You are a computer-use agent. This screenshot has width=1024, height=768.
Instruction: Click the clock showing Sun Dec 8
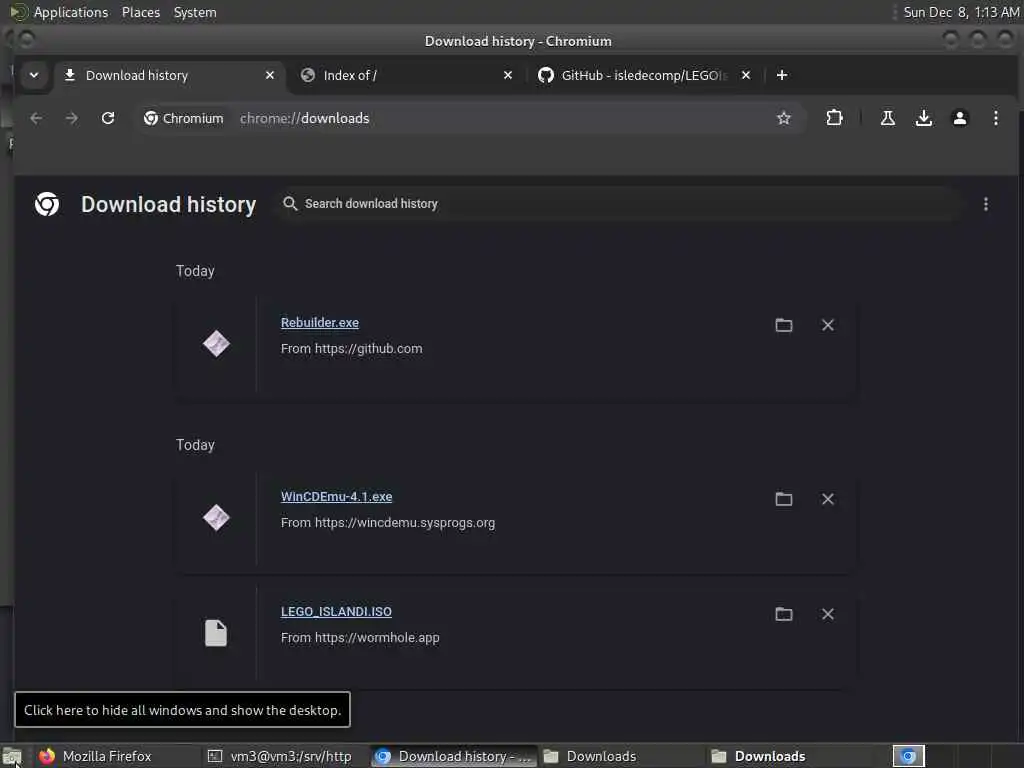click(x=961, y=12)
